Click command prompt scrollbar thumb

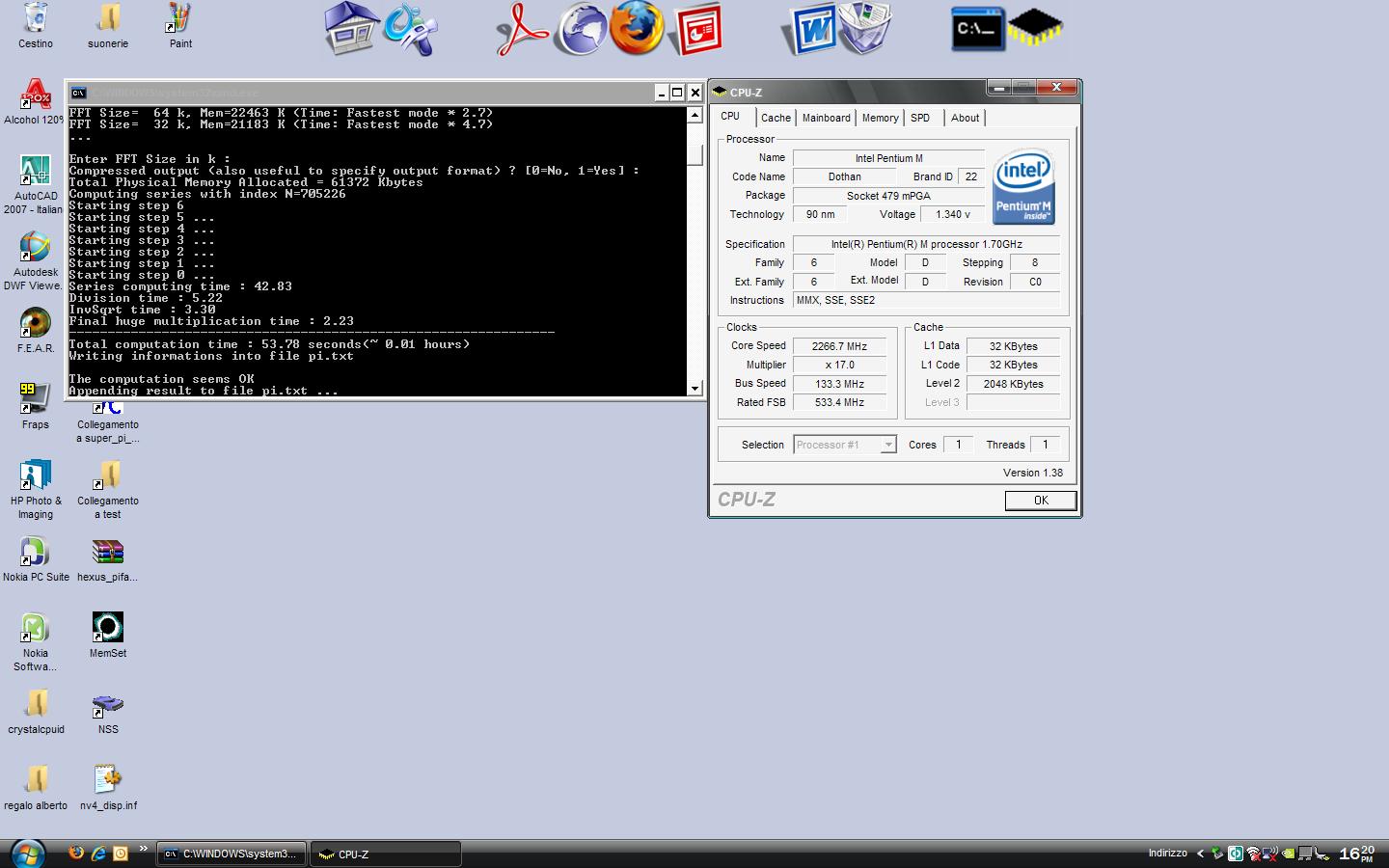click(x=694, y=154)
